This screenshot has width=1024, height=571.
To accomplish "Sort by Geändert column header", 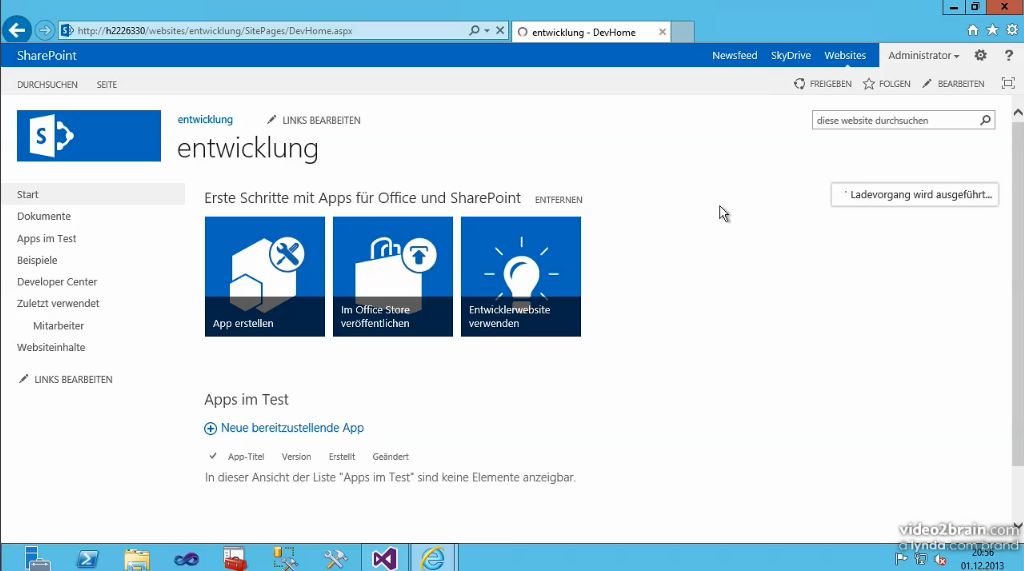I will click(391, 457).
